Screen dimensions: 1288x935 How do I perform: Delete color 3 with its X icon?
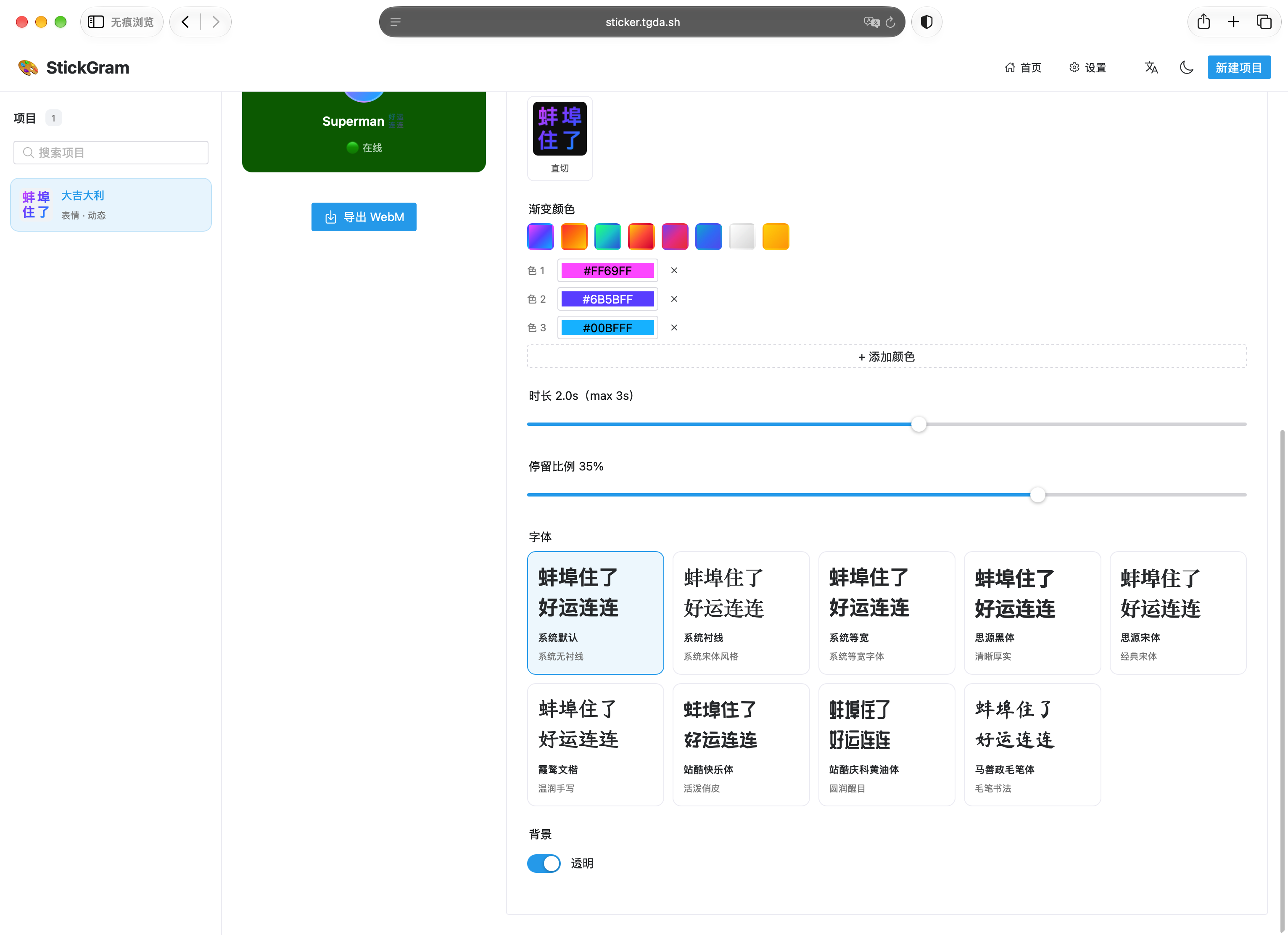point(674,328)
